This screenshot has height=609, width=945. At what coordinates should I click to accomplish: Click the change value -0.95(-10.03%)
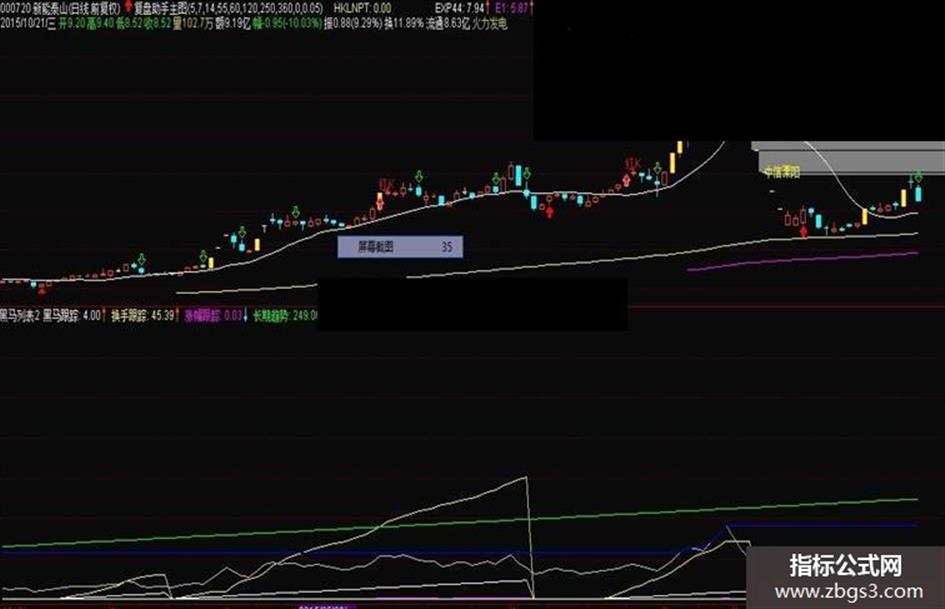pos(287,24)
